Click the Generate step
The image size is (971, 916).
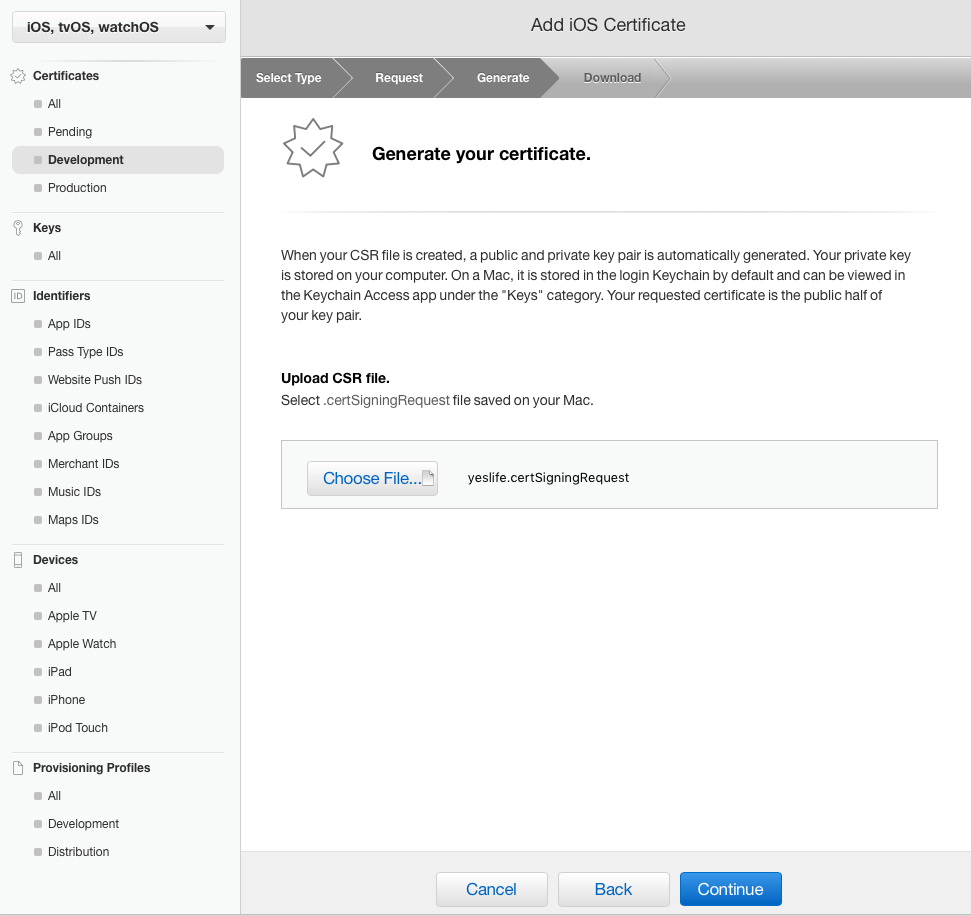point(503,78)
